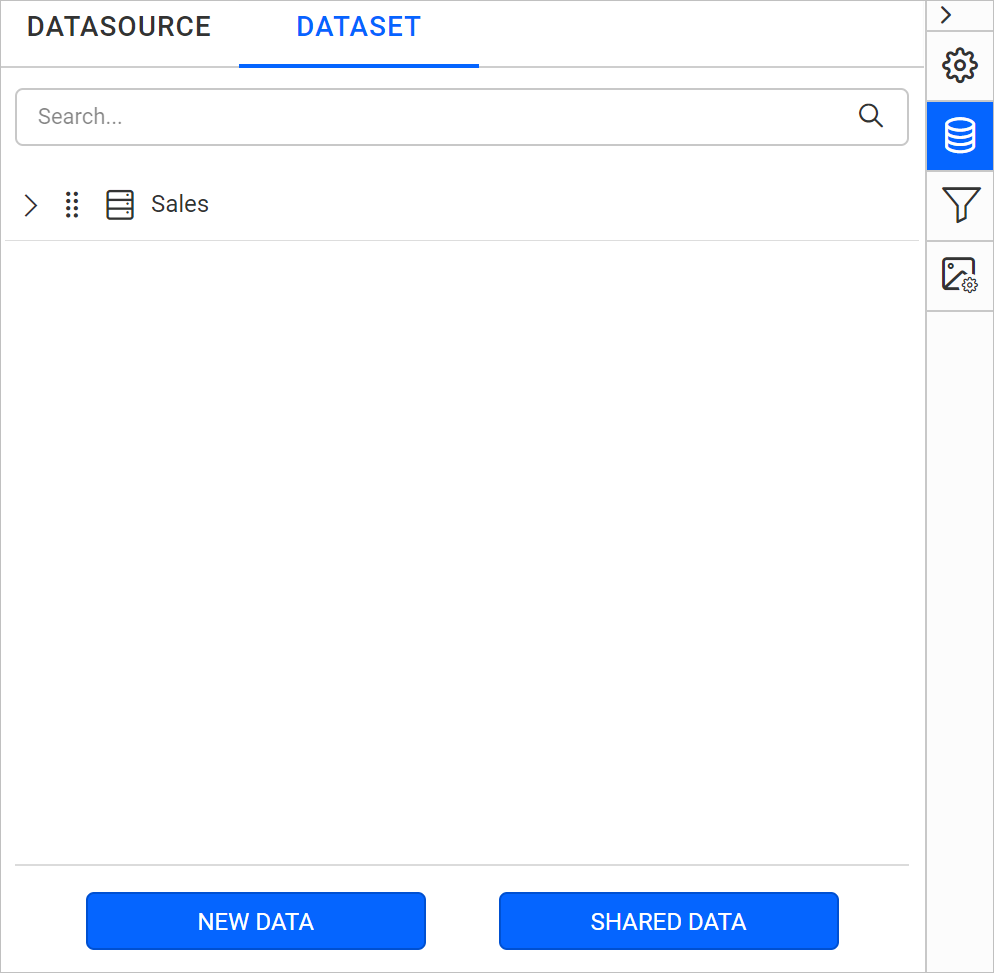The image size is (994, 973).
Task: Click the SHARED DATA button
Action: coord(668,921)
